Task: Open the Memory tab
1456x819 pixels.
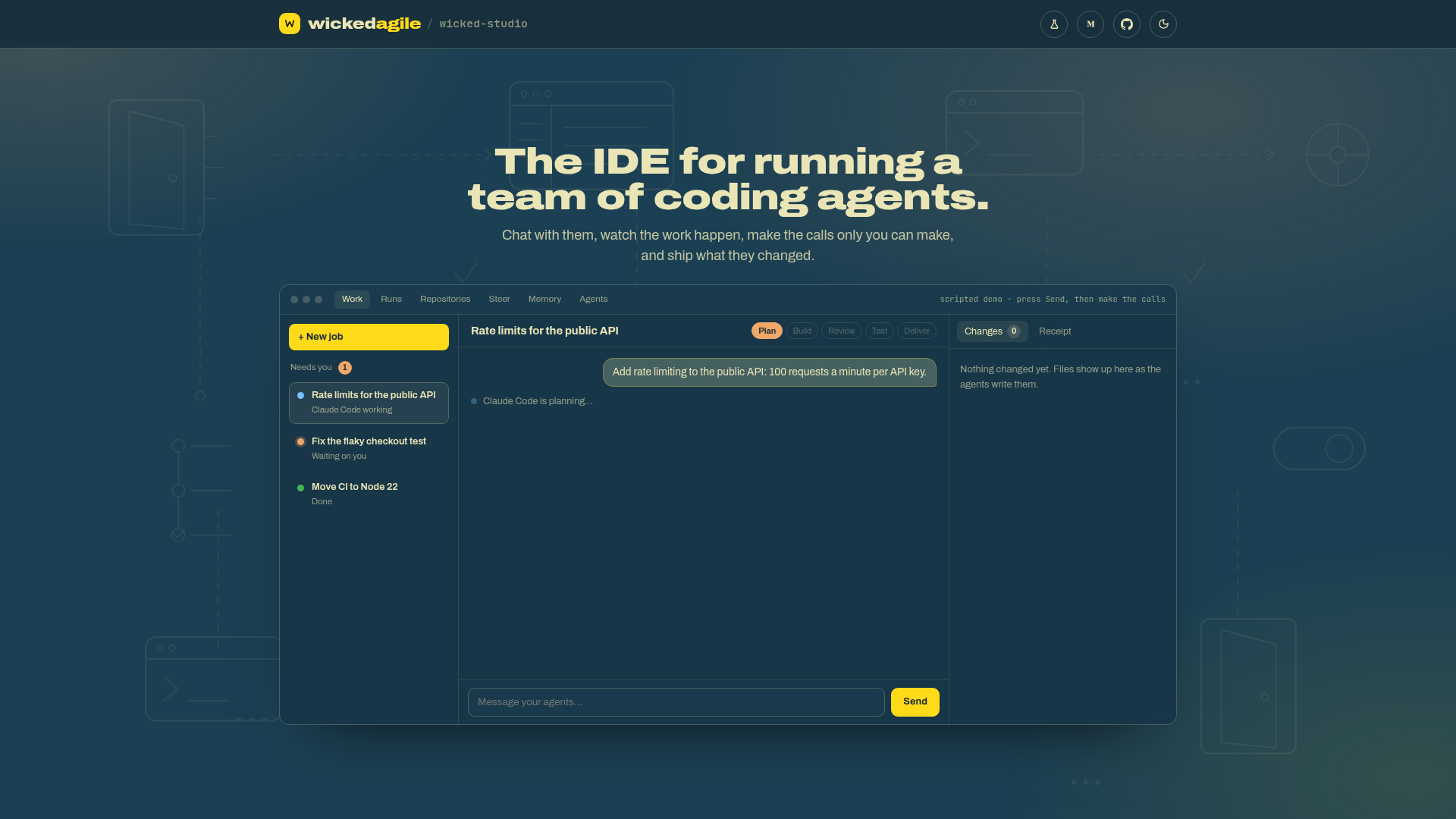Action: [x=544, y=300]
